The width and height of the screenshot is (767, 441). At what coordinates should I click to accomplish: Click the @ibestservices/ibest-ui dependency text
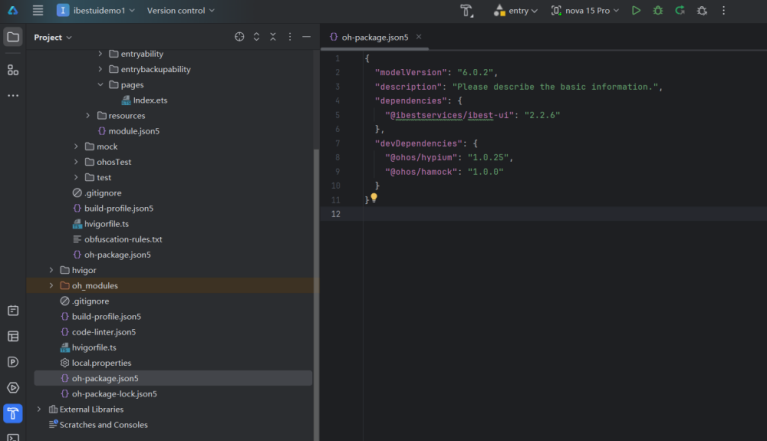click(x=449, y=115)
